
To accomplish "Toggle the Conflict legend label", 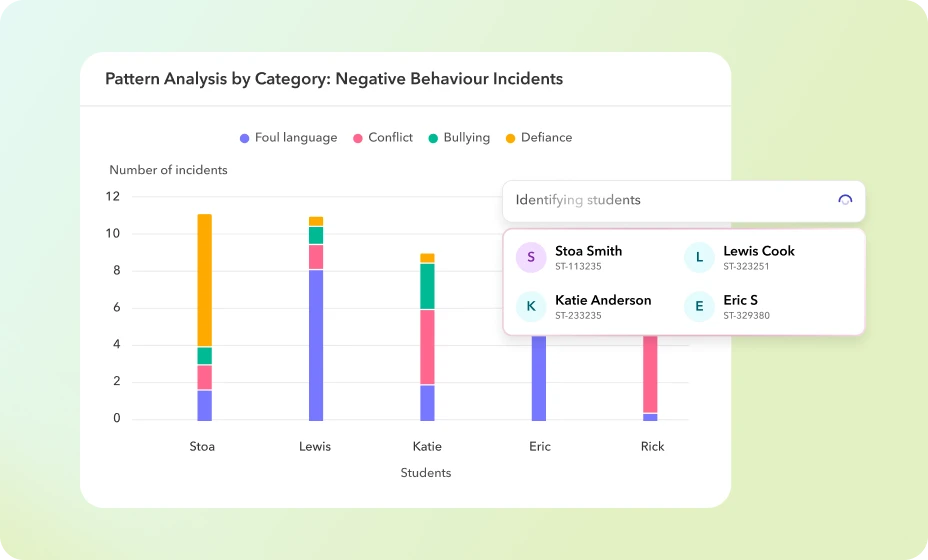I will [x=391, y=137].
